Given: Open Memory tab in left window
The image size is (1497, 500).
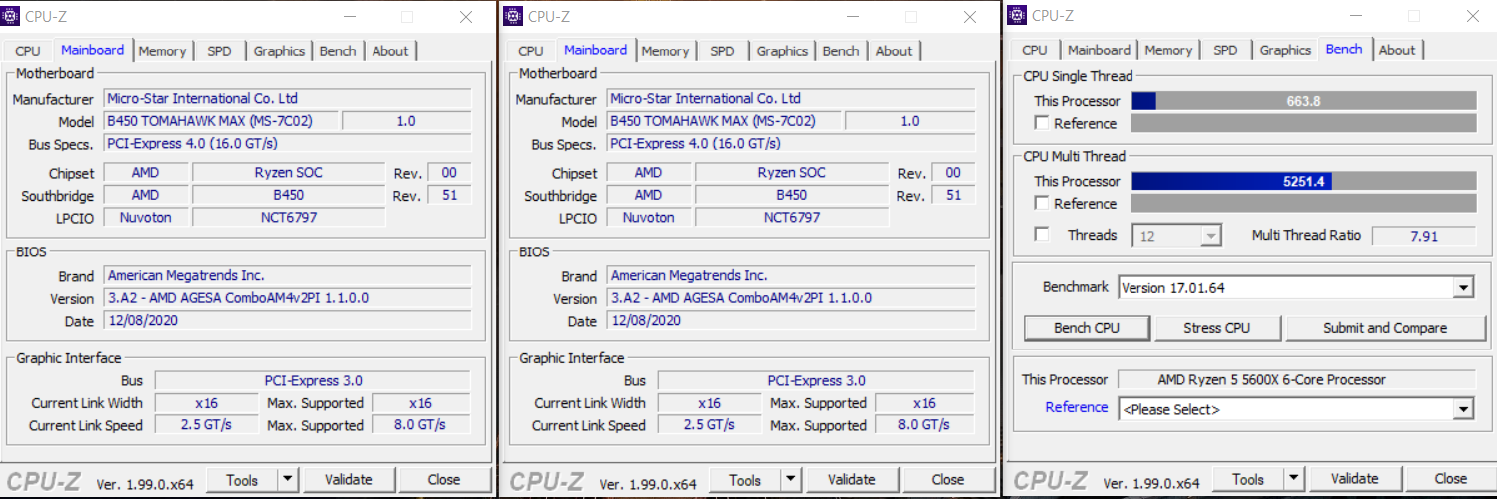Looking at the screenshot, I should (162, 51).
